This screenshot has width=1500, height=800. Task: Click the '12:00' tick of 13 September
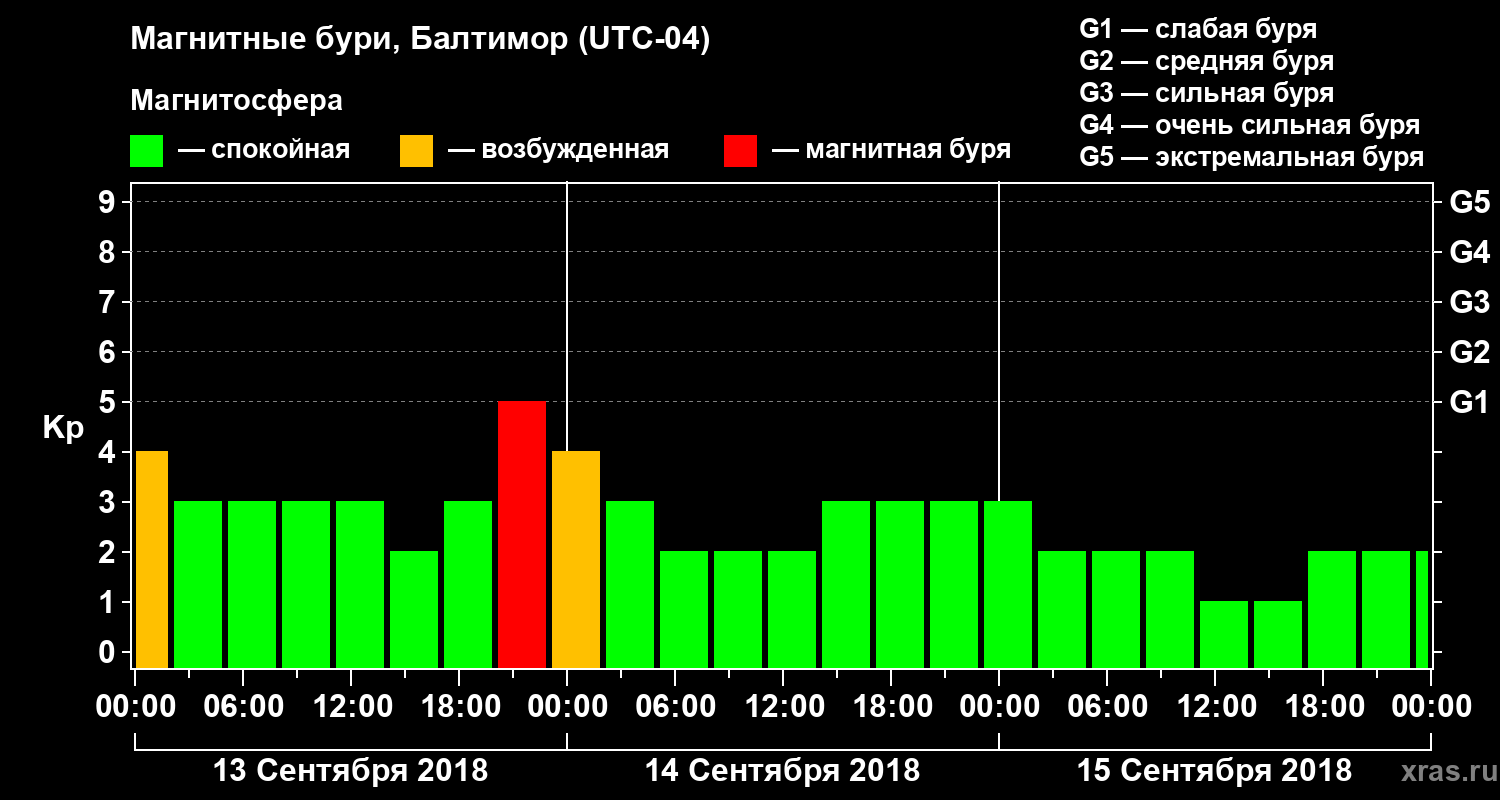click(x=351, y=706)
